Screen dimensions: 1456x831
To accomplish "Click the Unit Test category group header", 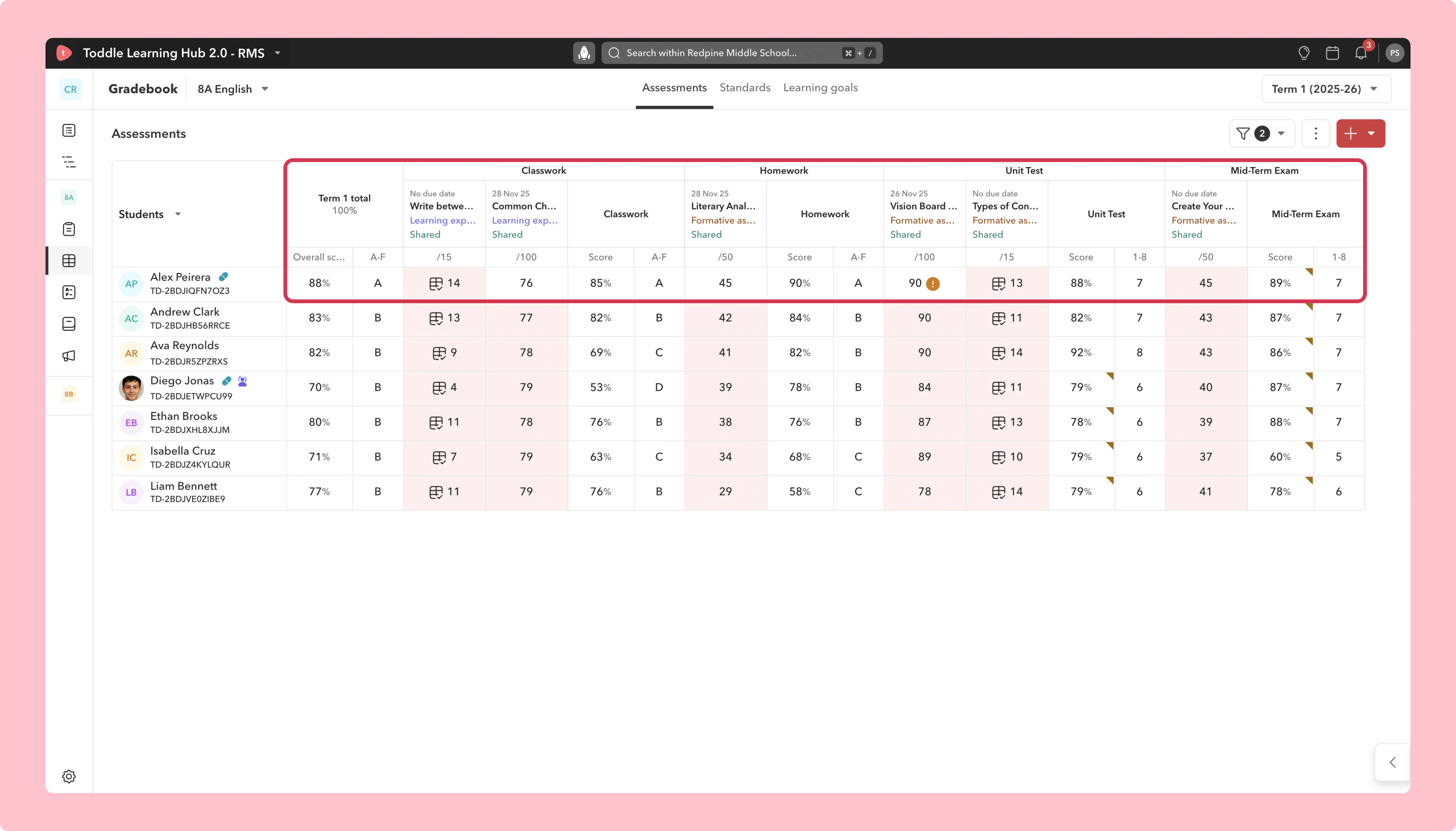I will [x=1024, y=171].
